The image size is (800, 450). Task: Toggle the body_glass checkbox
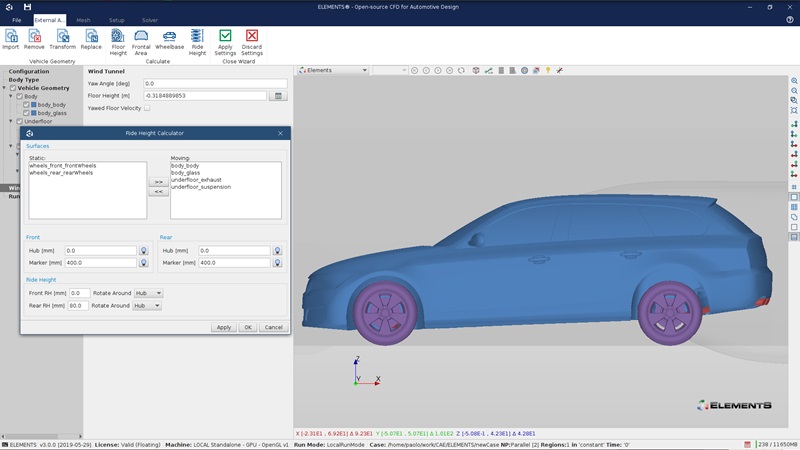(x=27, y=113)
